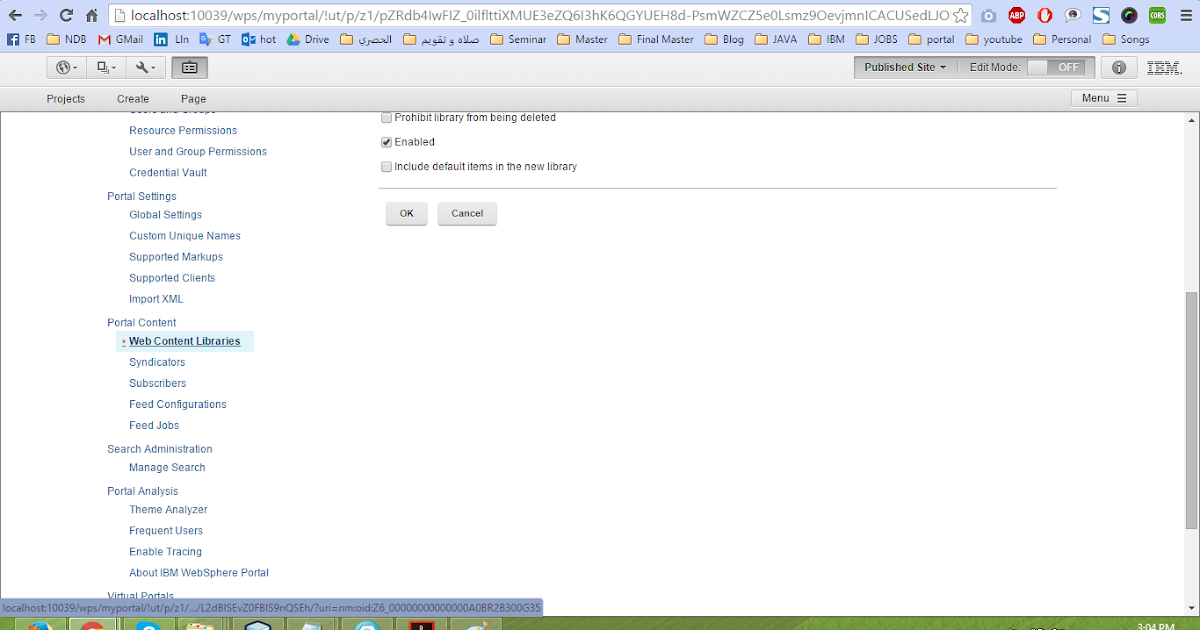
Task: Check Prohibit library from being deleted
Action: coord(386,117)
